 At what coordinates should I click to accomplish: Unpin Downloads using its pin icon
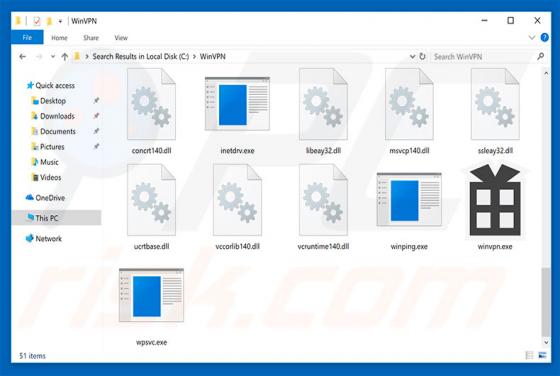96,116
